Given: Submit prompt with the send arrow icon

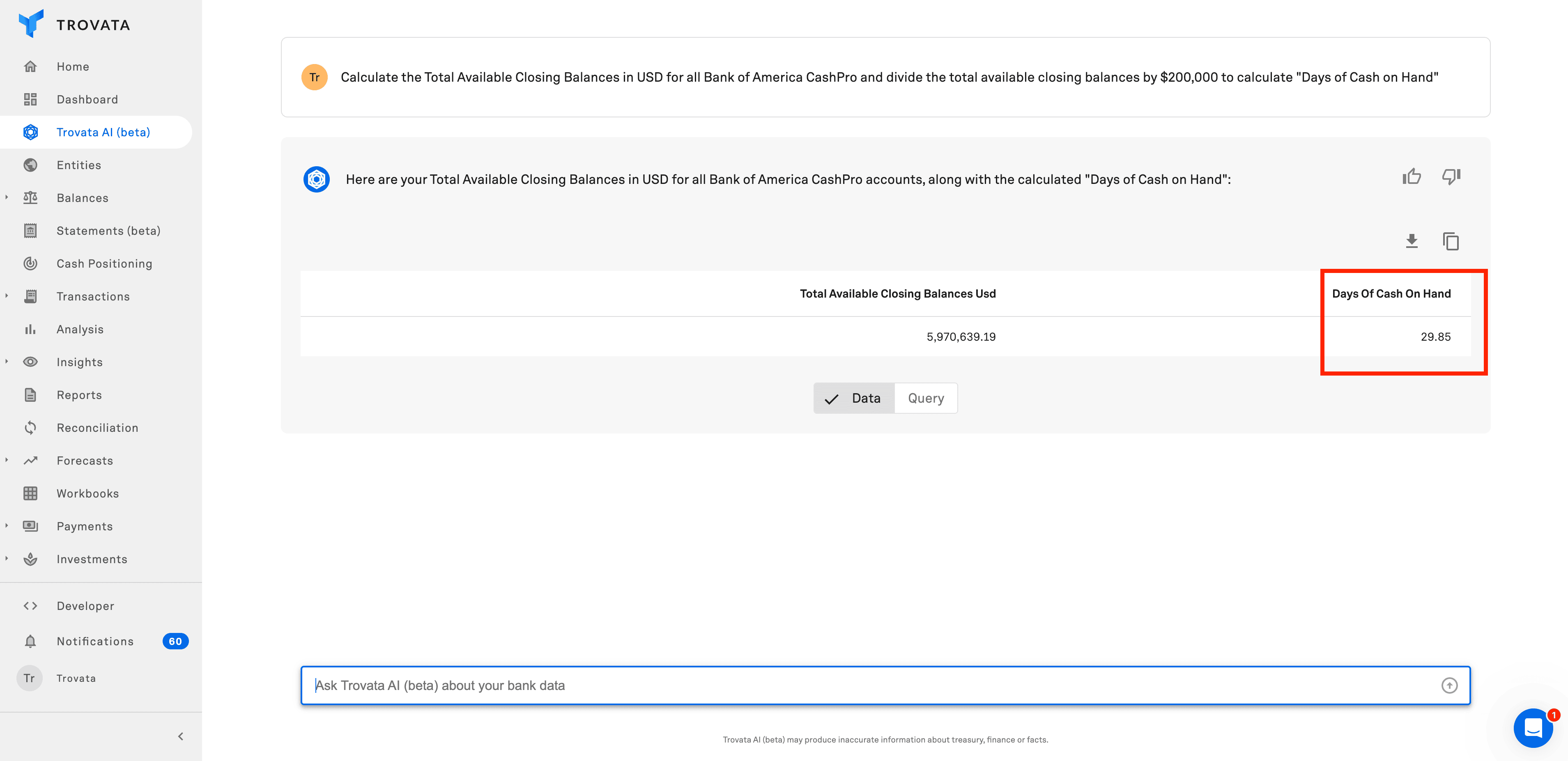Looking at the screenshot, I should (1449, 685).
